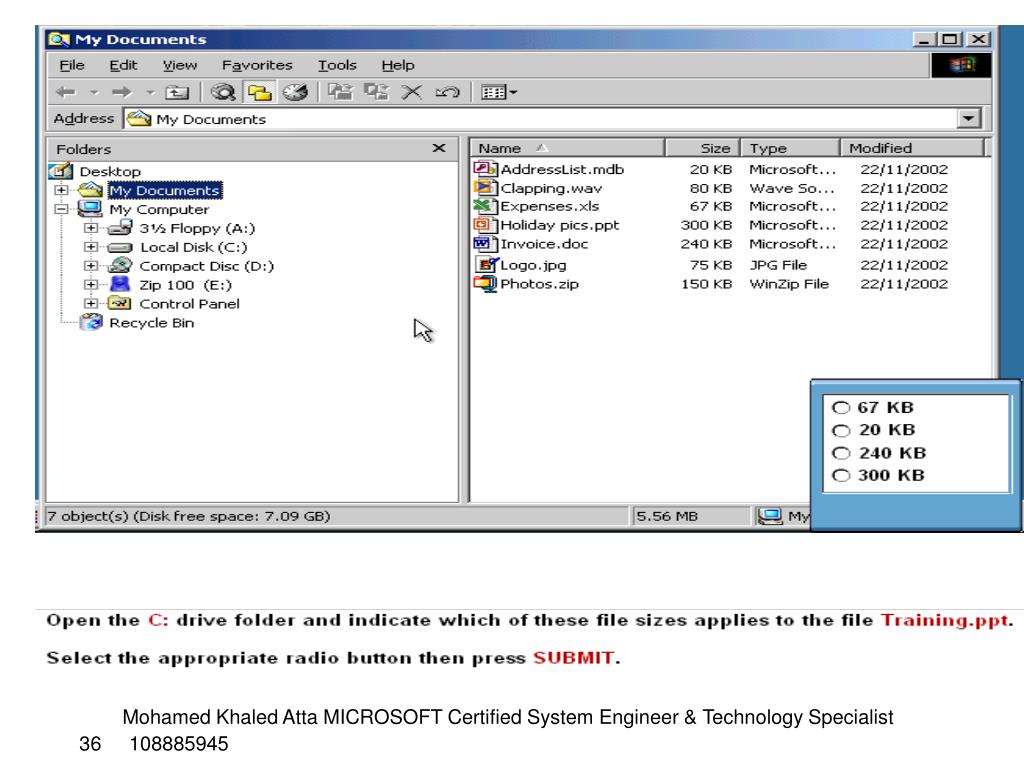Select the 240 KB radio button
This screenshot has height=768, width=1024.
841,453
